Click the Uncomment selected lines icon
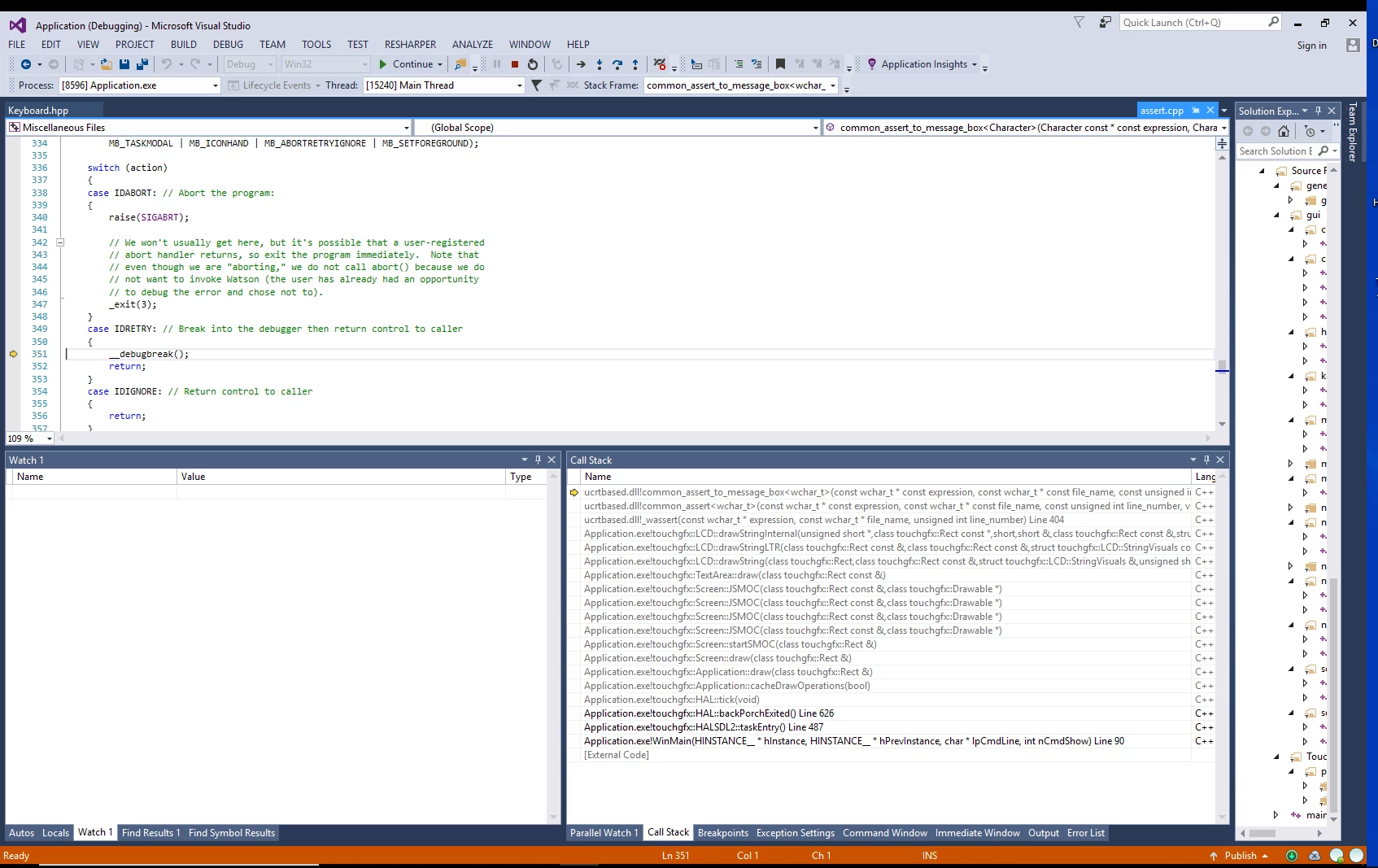 tap(757, 64)
